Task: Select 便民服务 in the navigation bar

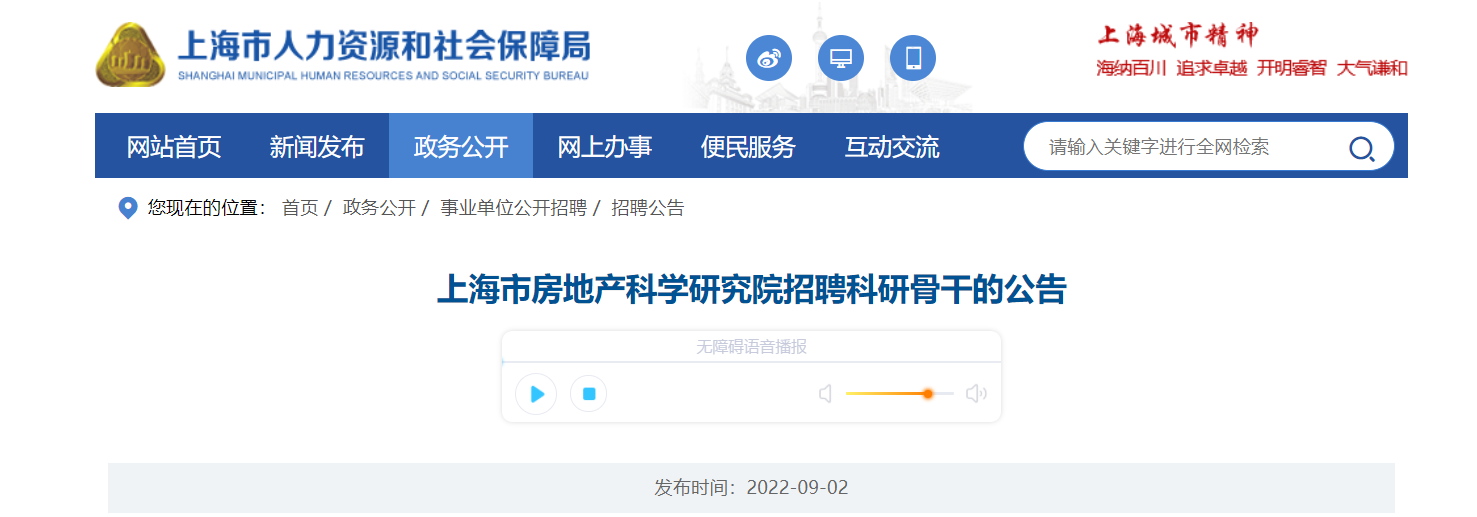Action: tap(748, 146)
